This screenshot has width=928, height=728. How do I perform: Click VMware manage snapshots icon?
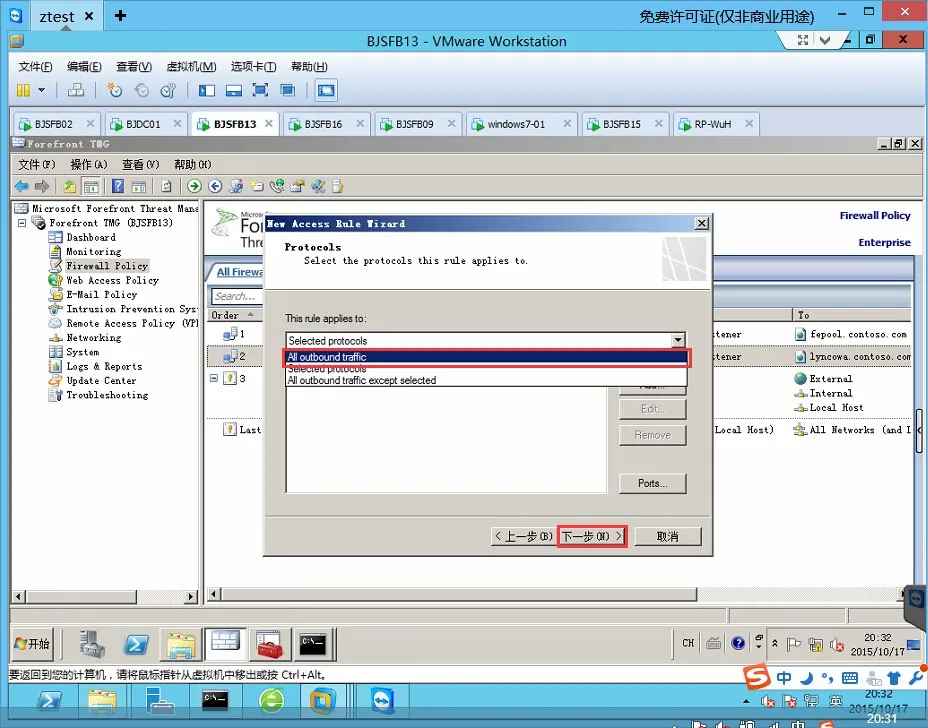coord(169,90)
